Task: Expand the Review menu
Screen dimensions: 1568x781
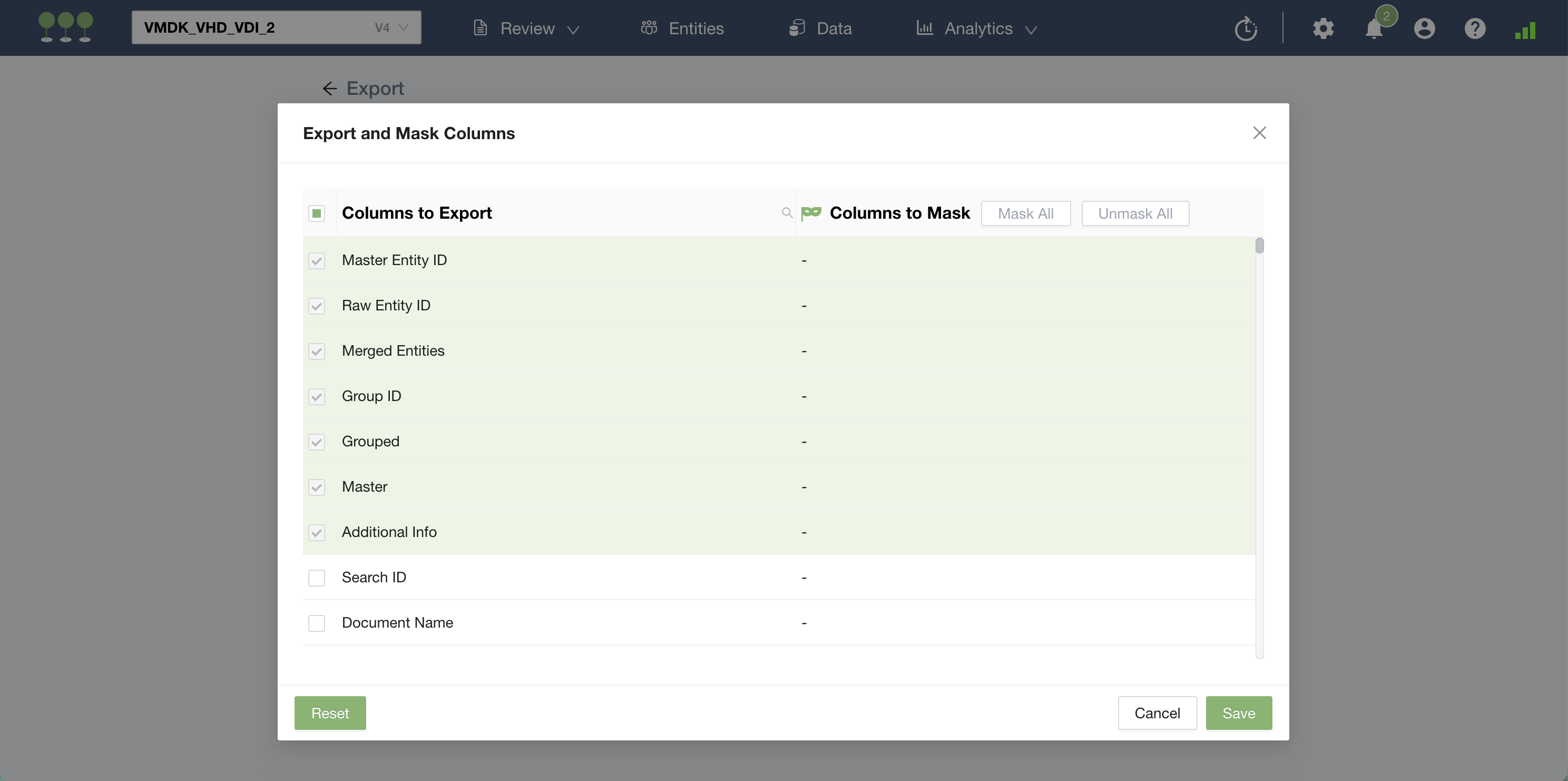Action: click(x=526, y=28)
